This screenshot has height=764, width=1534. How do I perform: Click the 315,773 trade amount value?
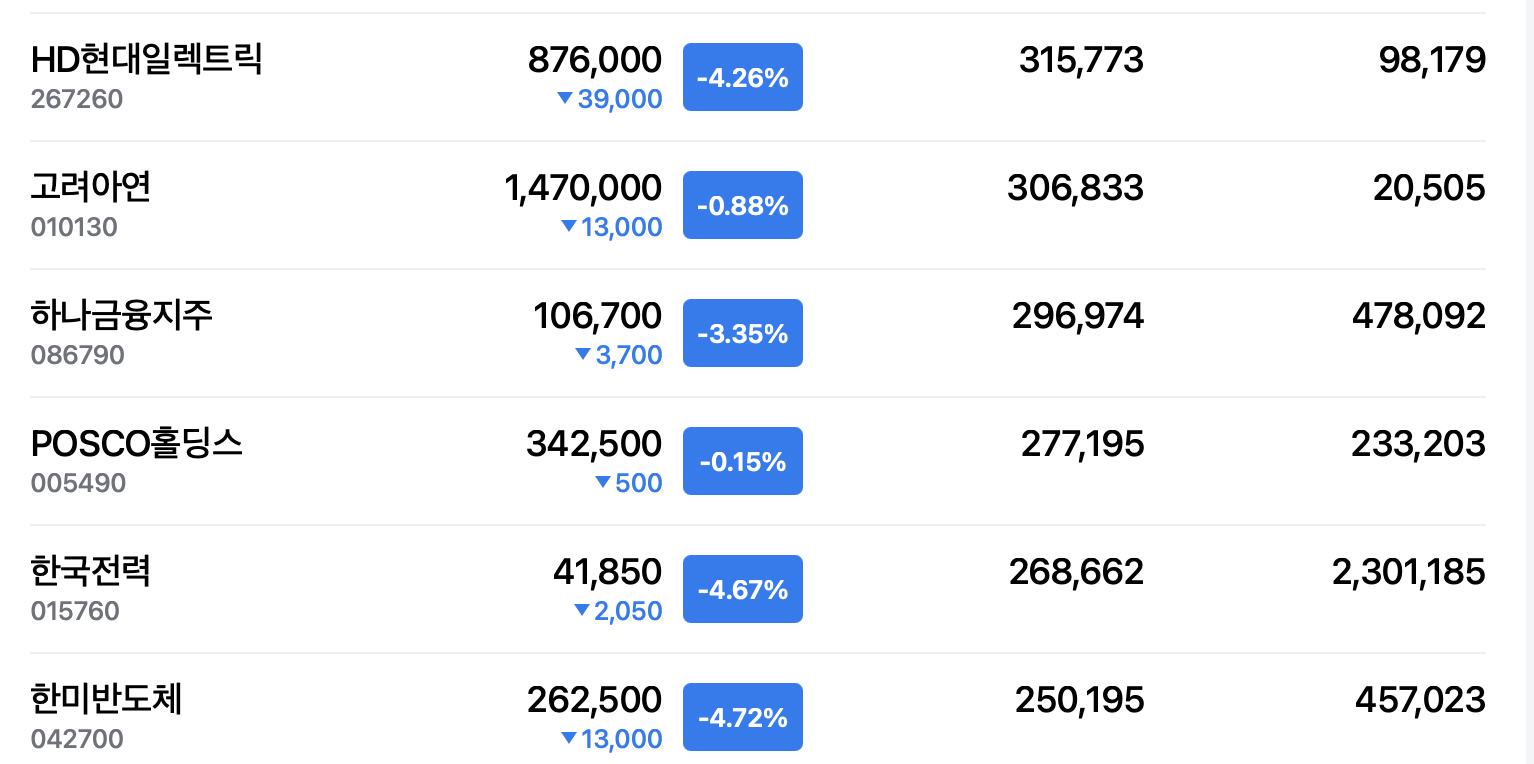1081,60
